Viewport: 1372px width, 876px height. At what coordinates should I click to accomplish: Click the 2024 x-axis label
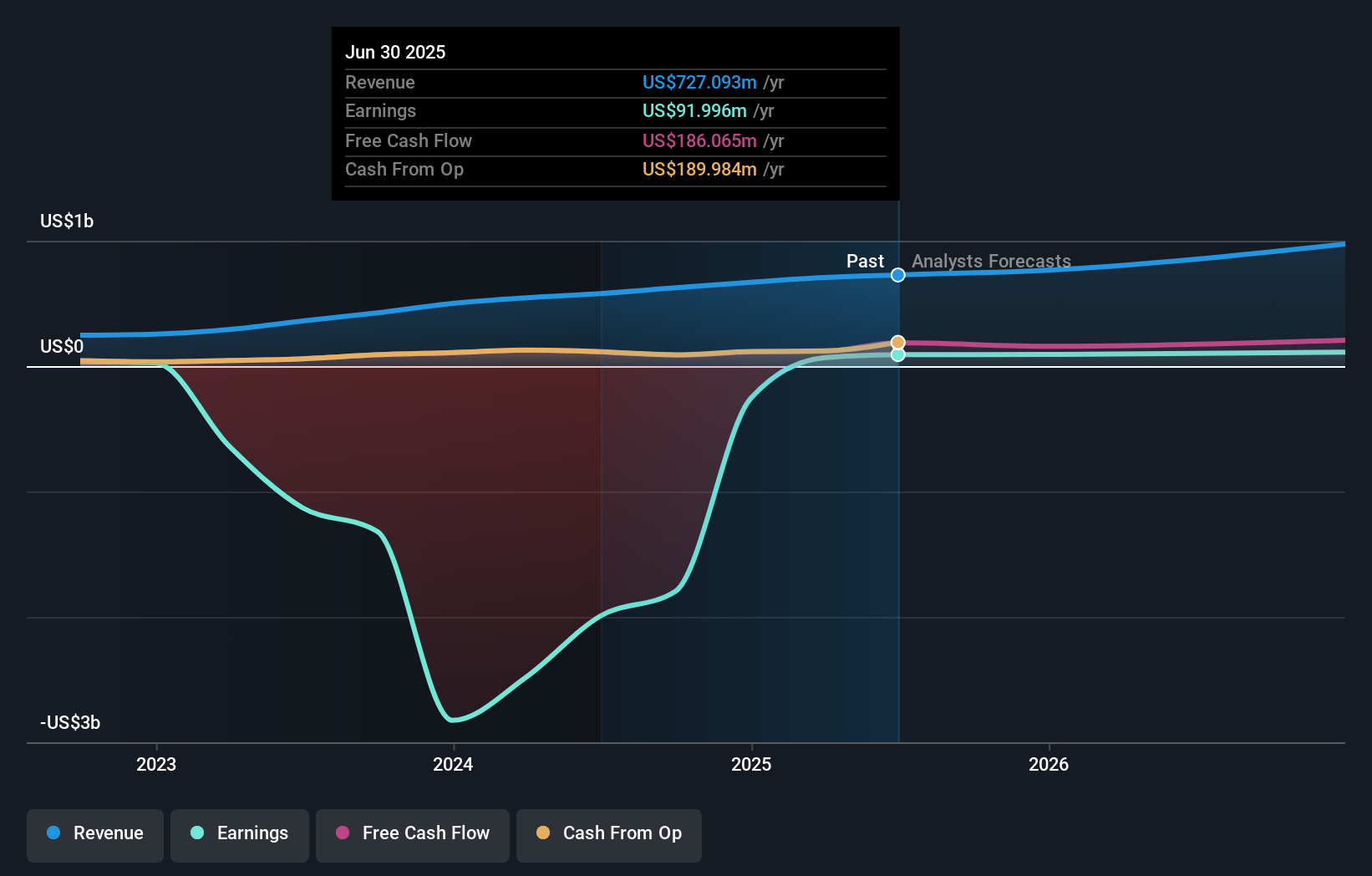point(453,764)
